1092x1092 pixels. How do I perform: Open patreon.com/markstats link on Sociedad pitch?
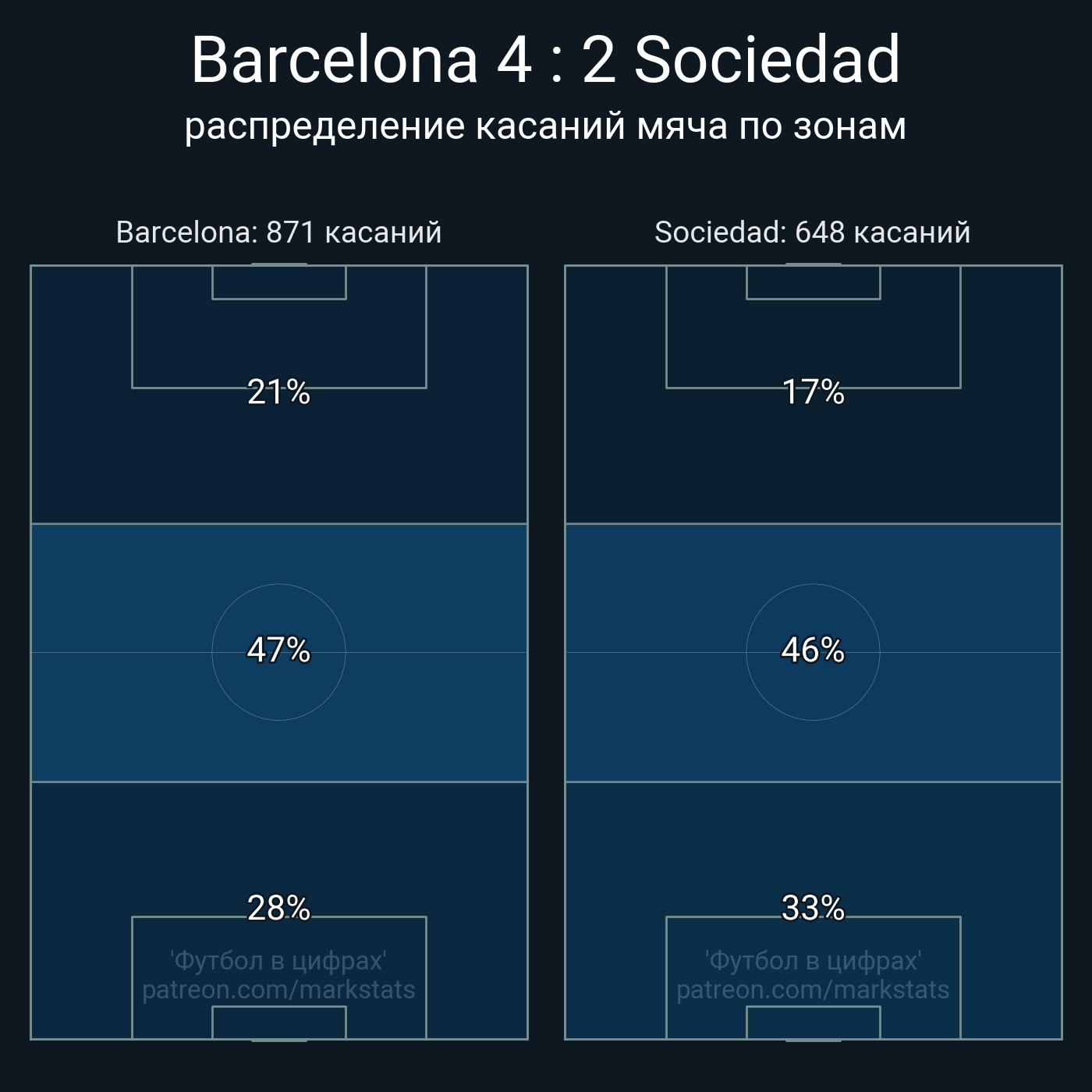(814, 990)
